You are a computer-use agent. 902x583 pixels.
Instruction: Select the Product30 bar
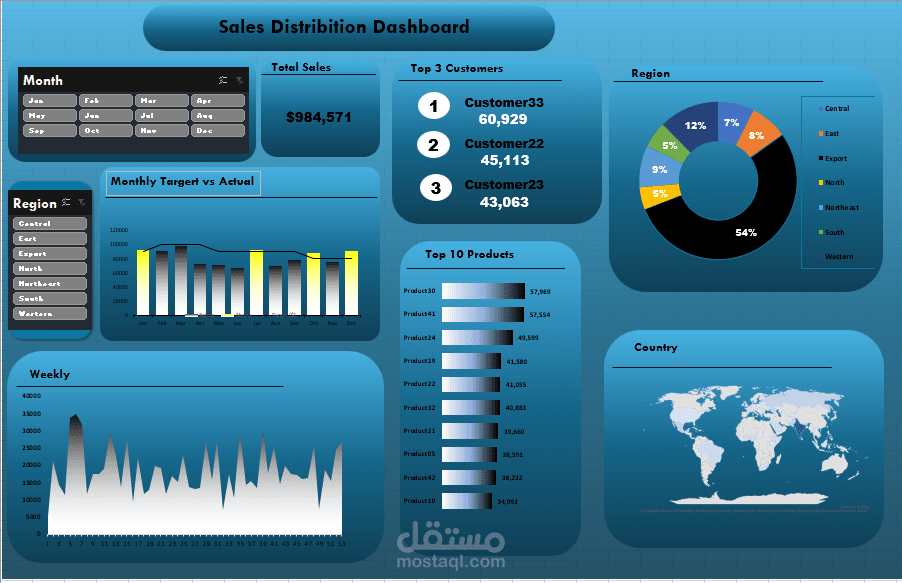(x=483, y=291)
